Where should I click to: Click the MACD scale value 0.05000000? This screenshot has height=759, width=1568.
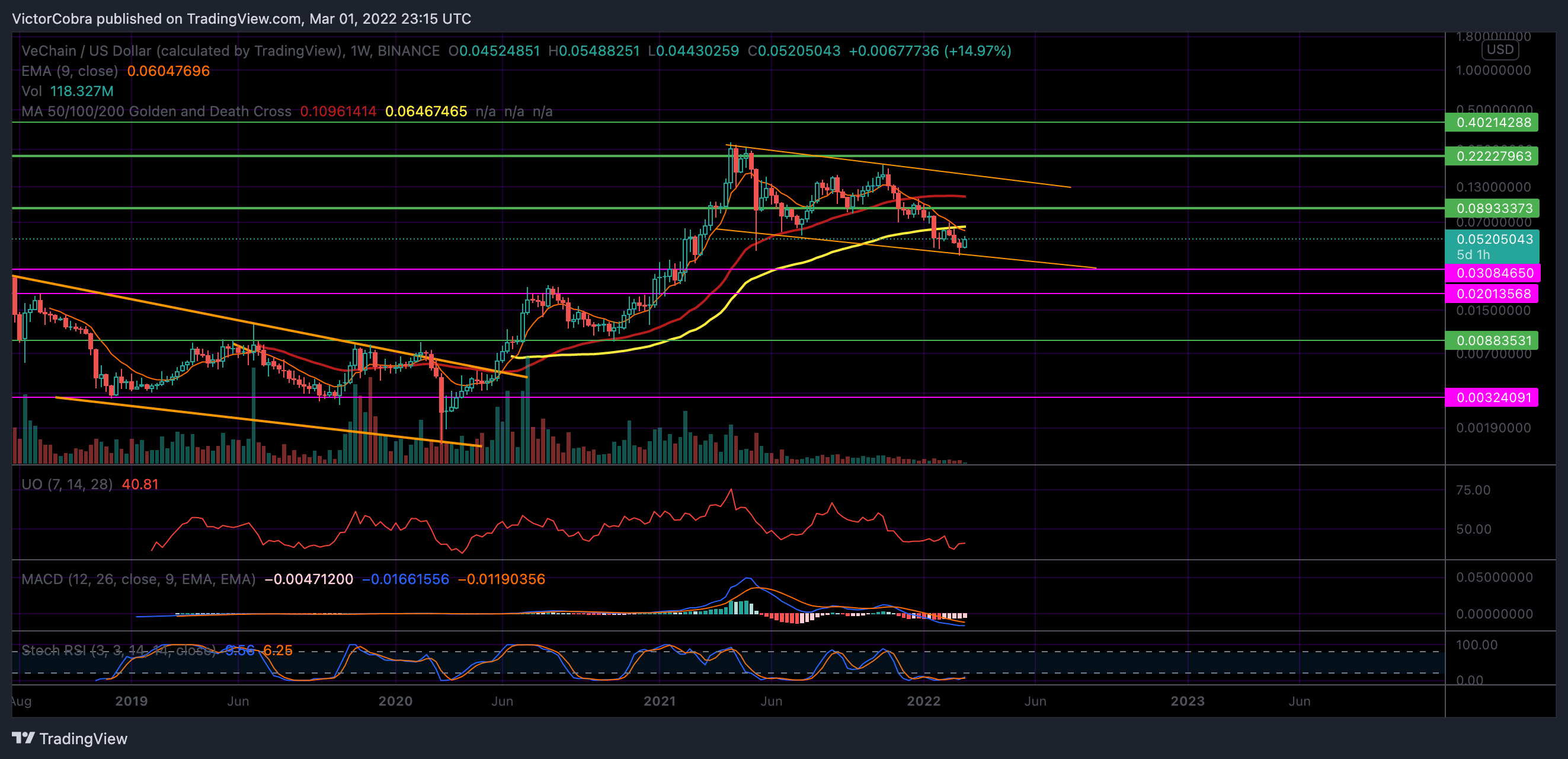[x=1494, y=577]
